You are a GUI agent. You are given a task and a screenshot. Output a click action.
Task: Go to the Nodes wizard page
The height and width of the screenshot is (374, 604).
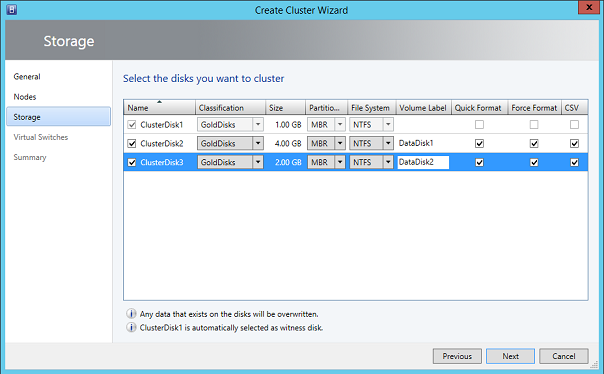[x=25, y=97]
